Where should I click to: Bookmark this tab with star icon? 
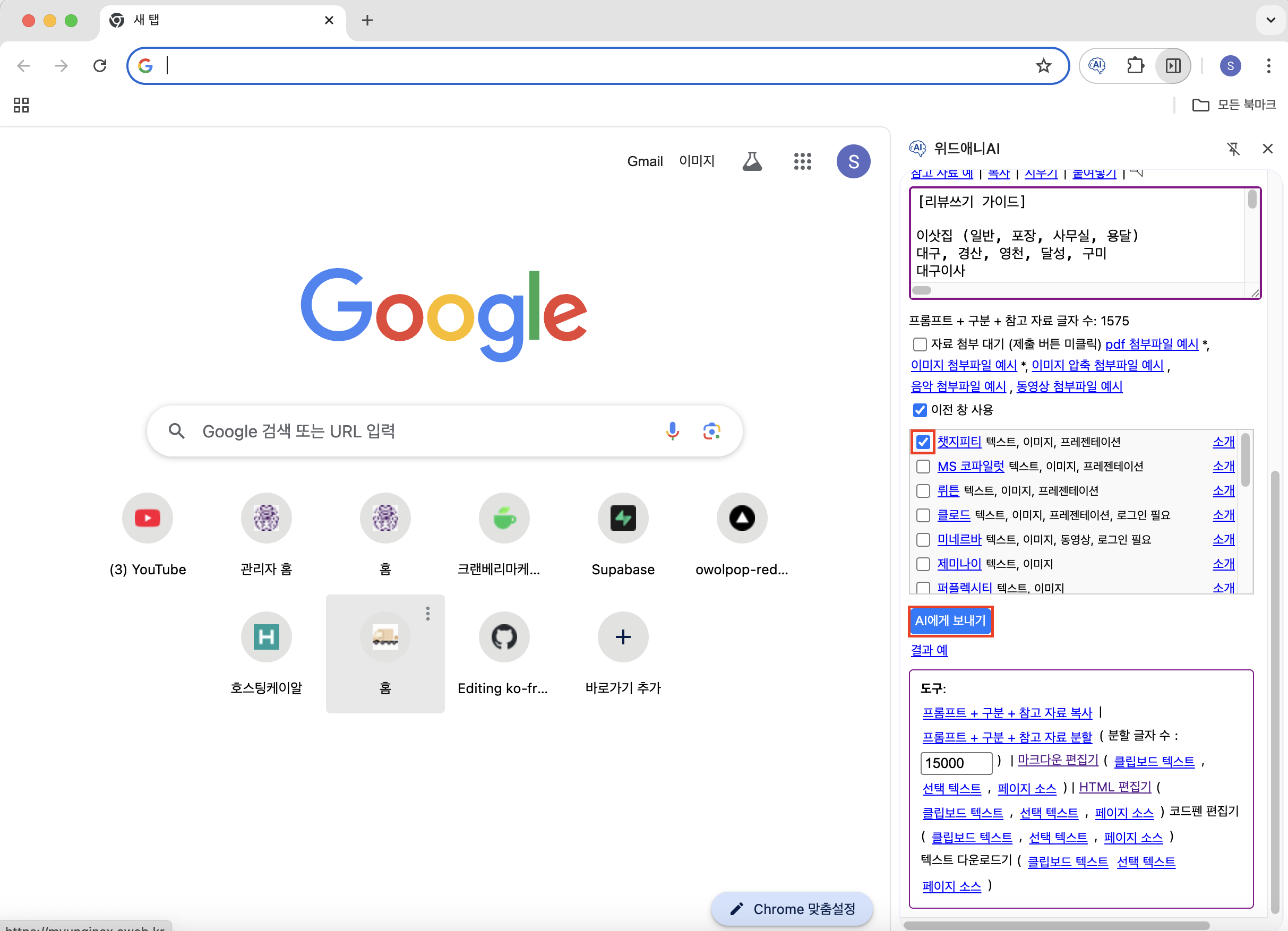coord(1043,66)
